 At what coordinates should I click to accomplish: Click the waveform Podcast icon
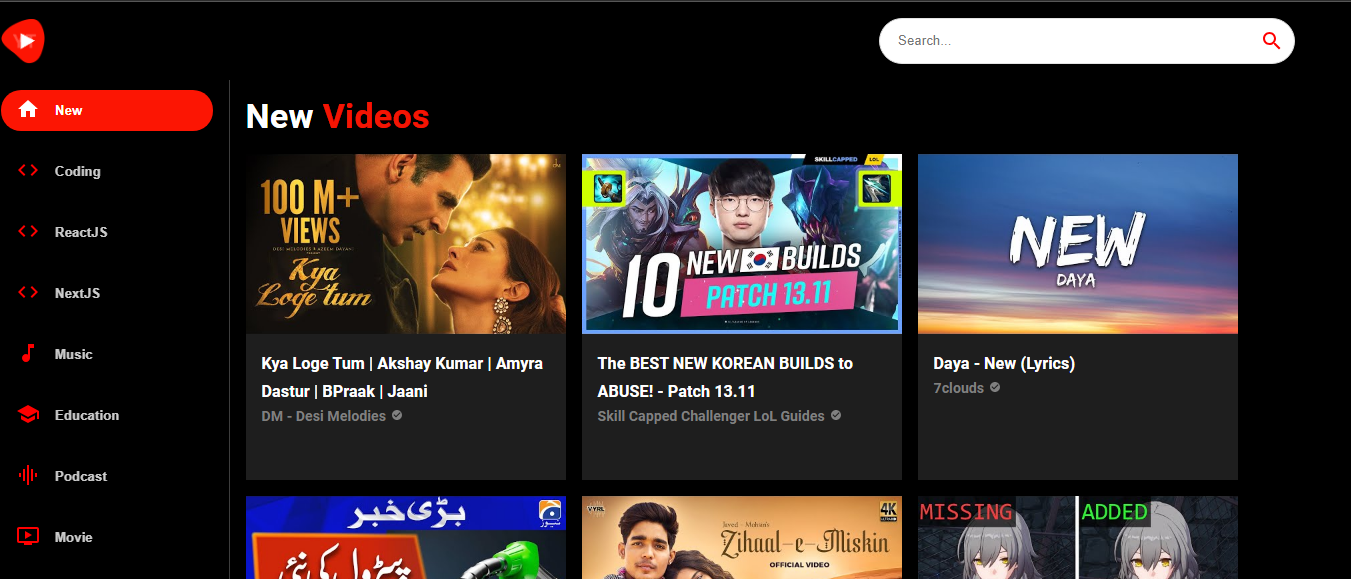point(28,476)
